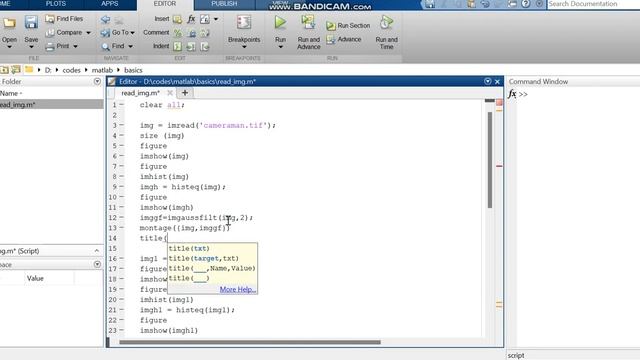This screenshot has height=360, width=640.
Task: Click the browse folder icon in address bar
Action: click(x=16, y=70)
